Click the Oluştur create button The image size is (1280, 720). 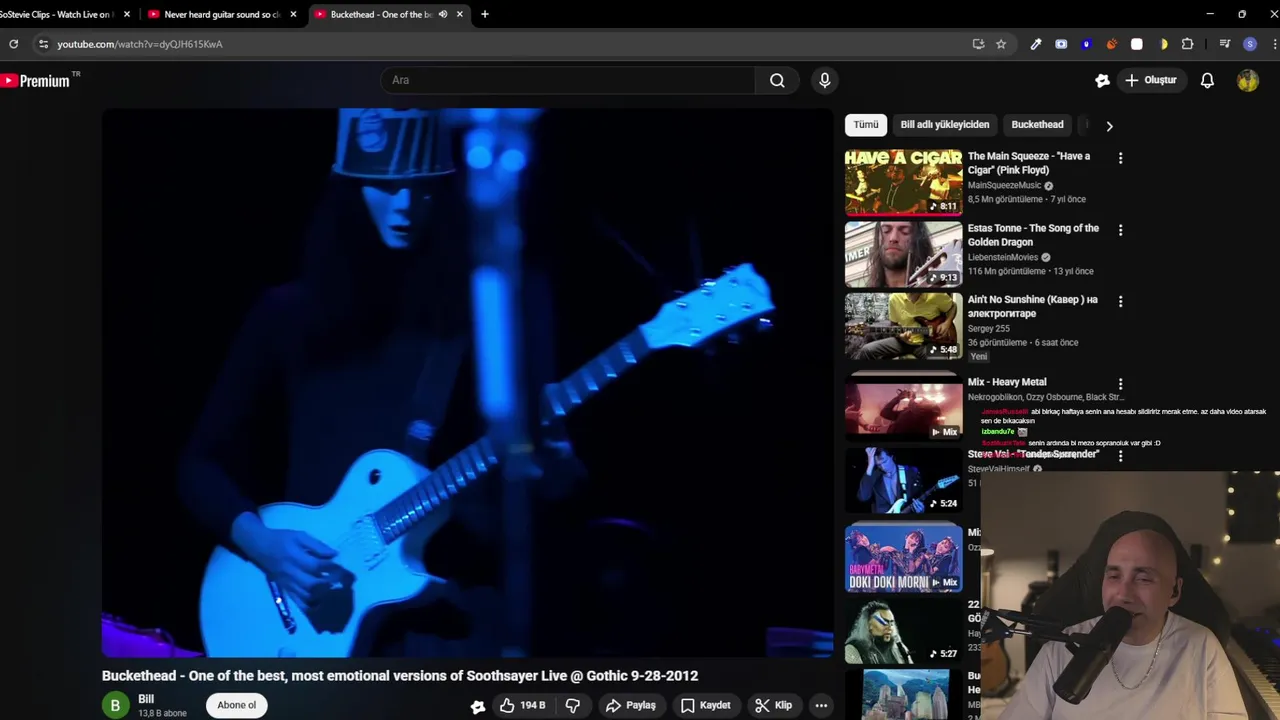click(1151, 80)
